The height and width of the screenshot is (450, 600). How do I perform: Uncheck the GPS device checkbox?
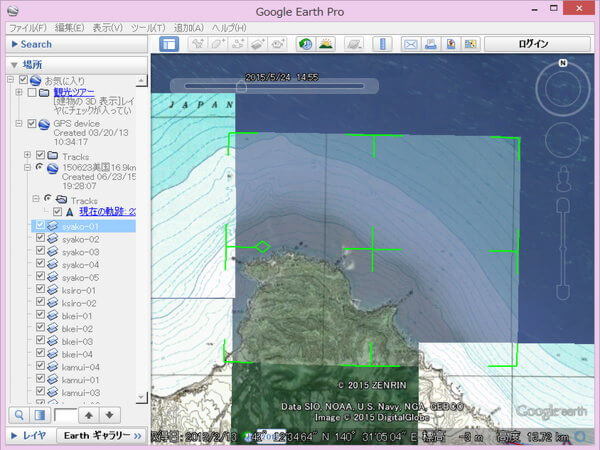click(32, 123)
